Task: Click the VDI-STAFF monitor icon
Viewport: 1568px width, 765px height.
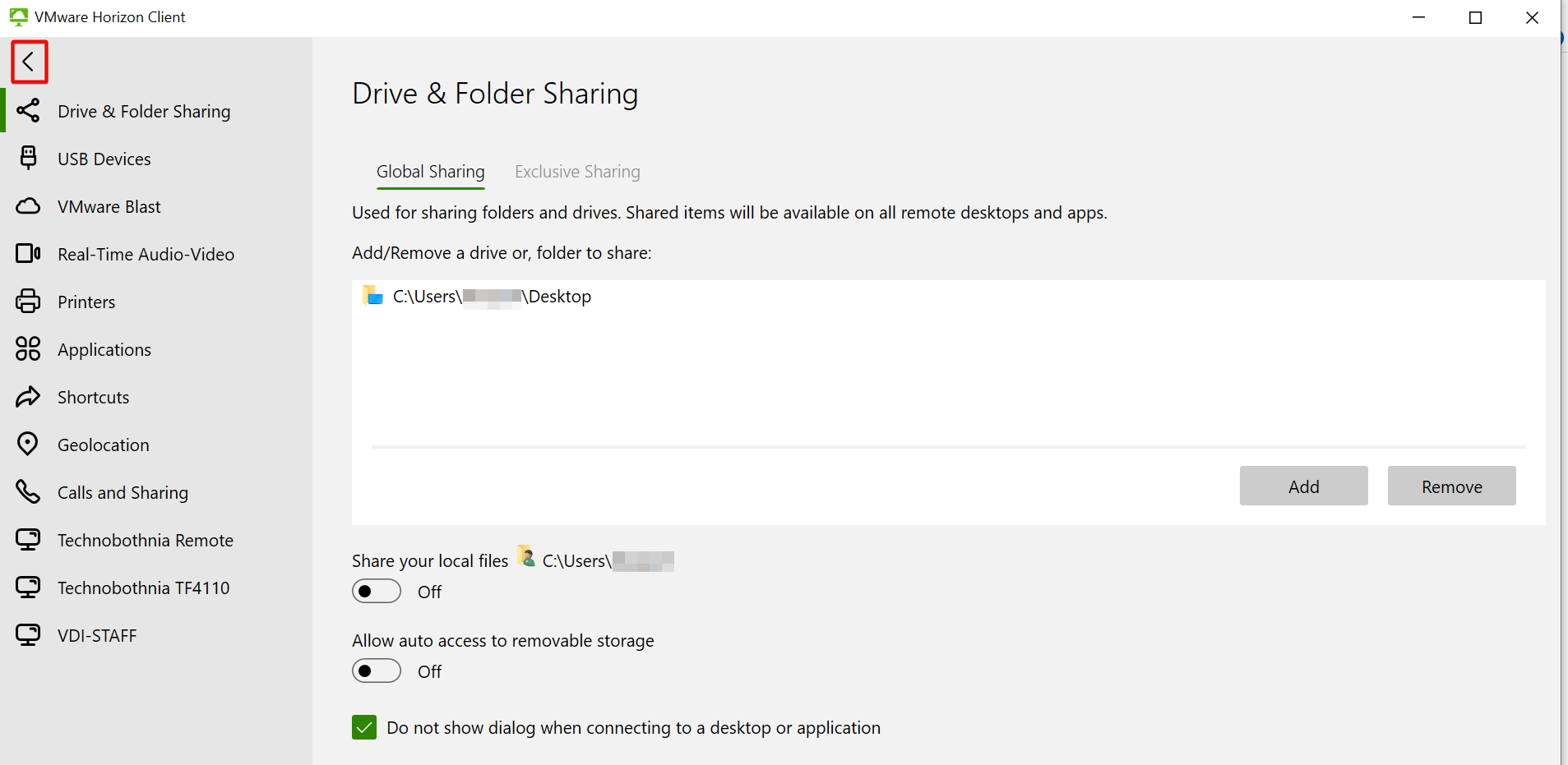Action: (x=28, y=635)
